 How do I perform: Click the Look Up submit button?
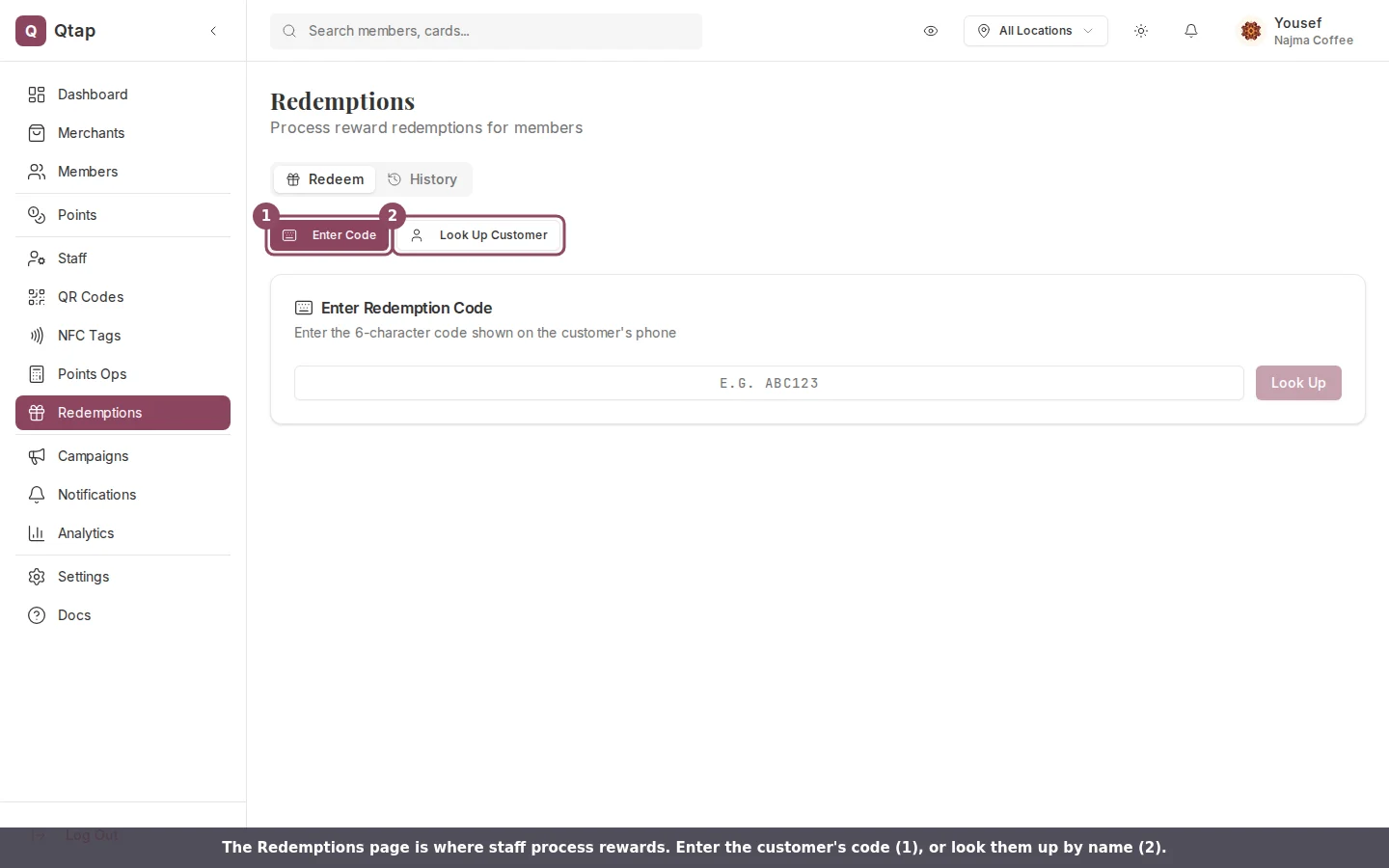[x=1298, y=383]
